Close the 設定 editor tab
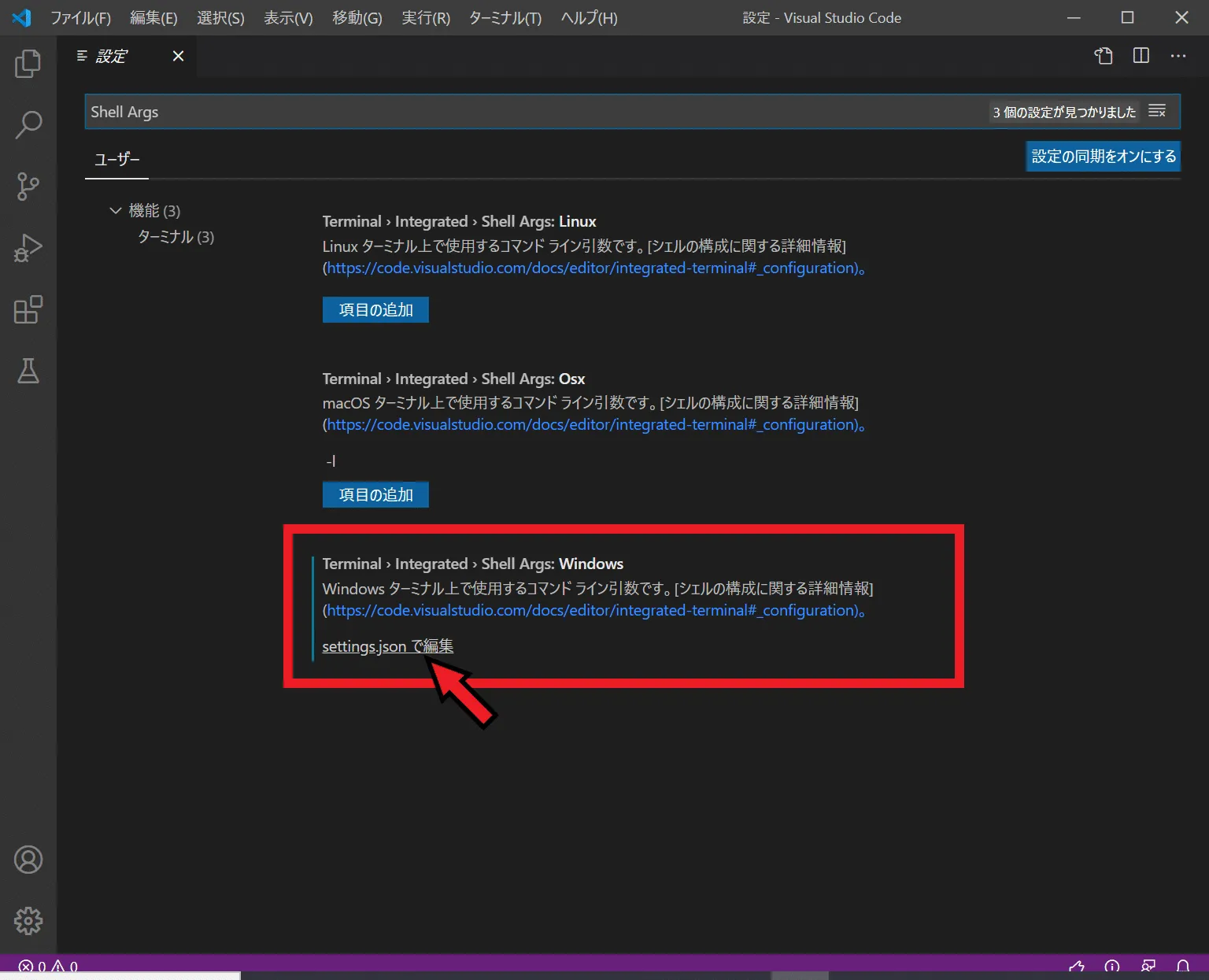Image resolution: width=1209 pixels, height=980 pixels. pyautogui.click(x=179, y=56)
